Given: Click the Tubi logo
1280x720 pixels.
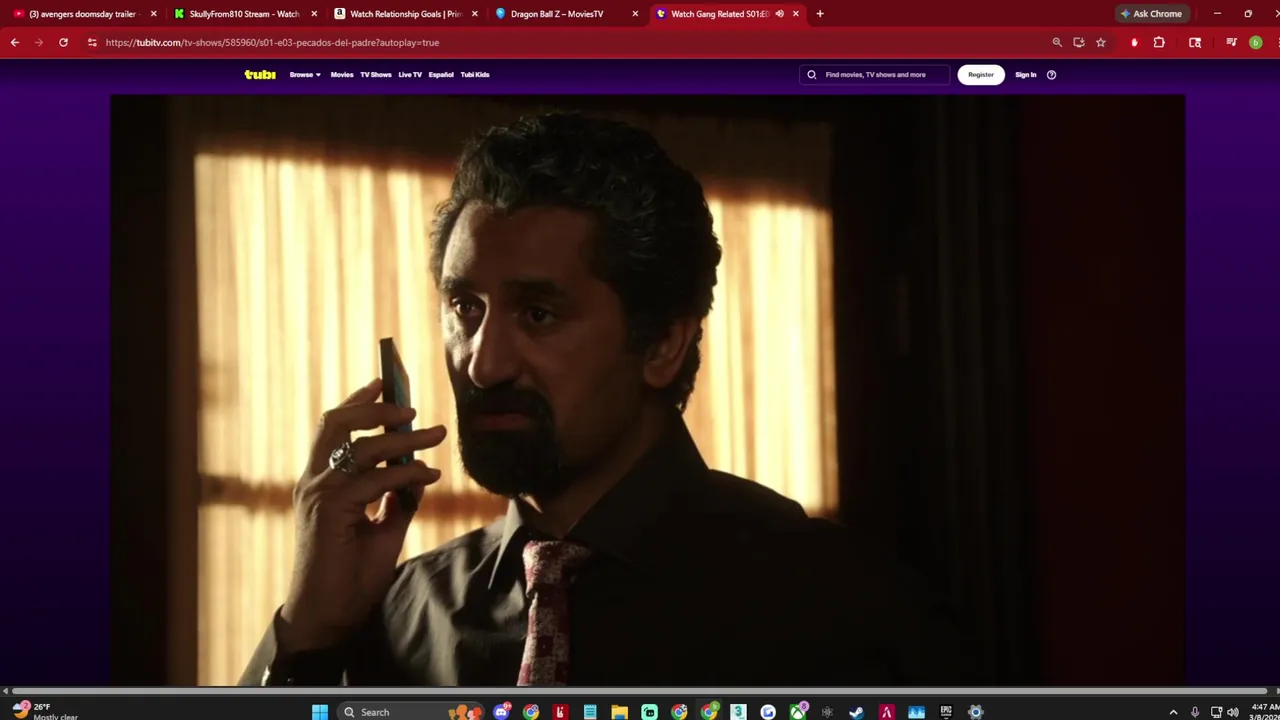Looking at the screenshot, I should click(260, 74).
